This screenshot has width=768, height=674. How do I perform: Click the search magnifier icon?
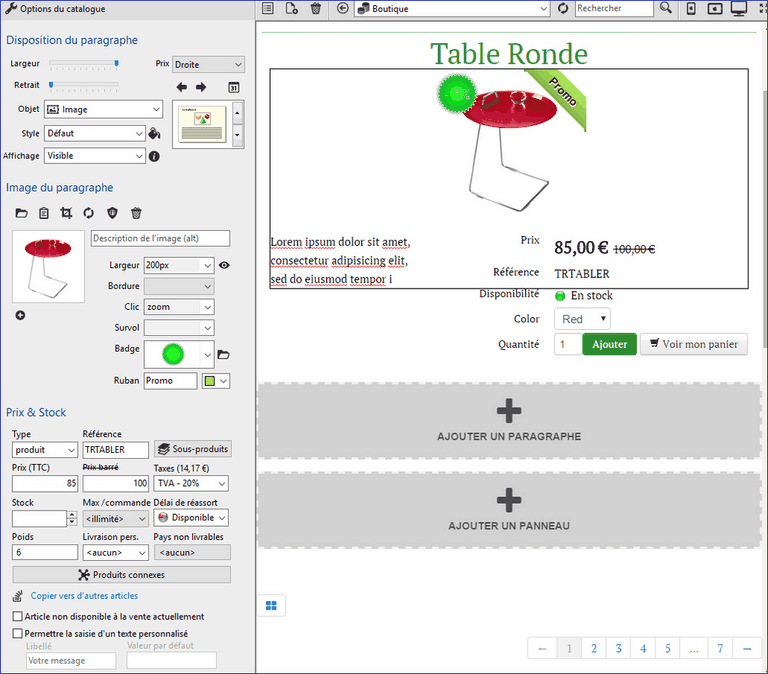pyautogui.click(x=666, y=9)
